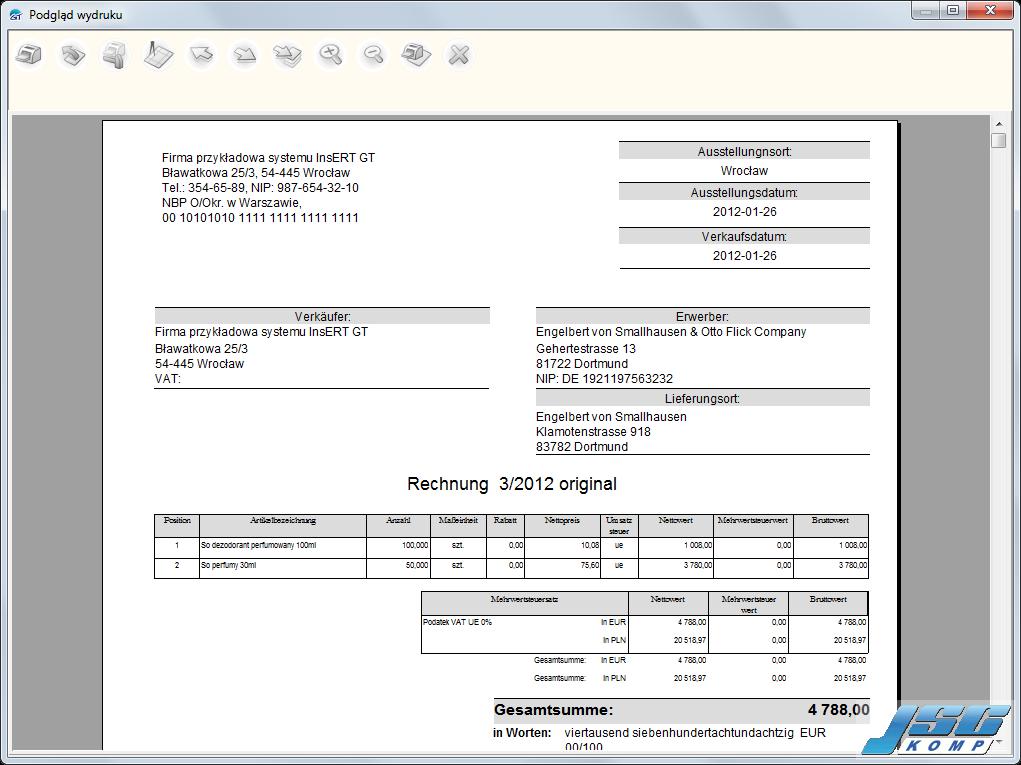Close the Podgląd wydruku window
Image resolution: width=1021 pixels, height=765 pixels.
pos(990,11)
